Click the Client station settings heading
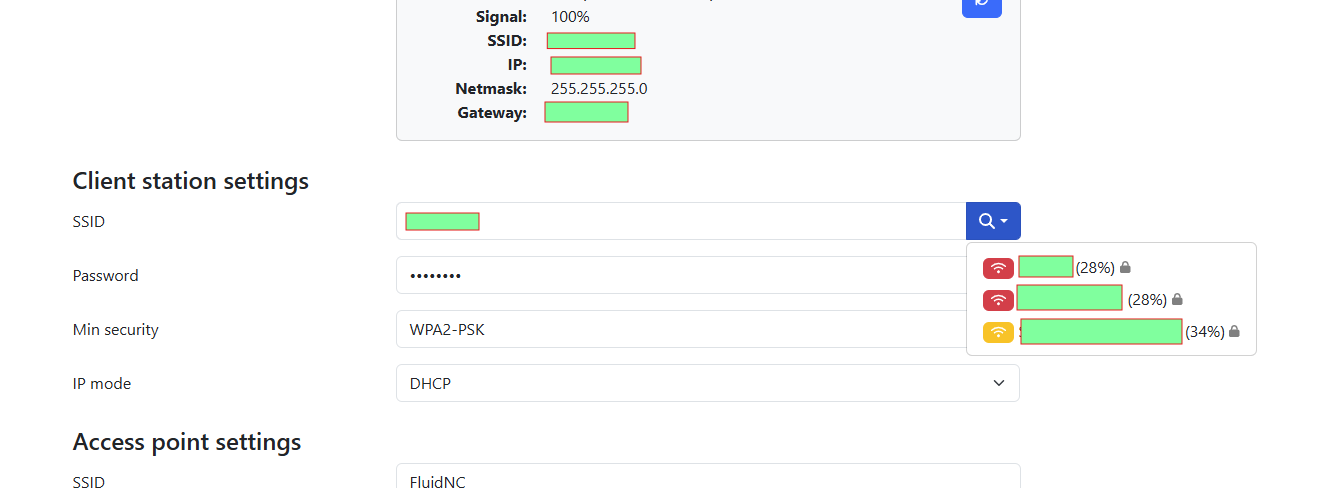 [x=191, y=181]
